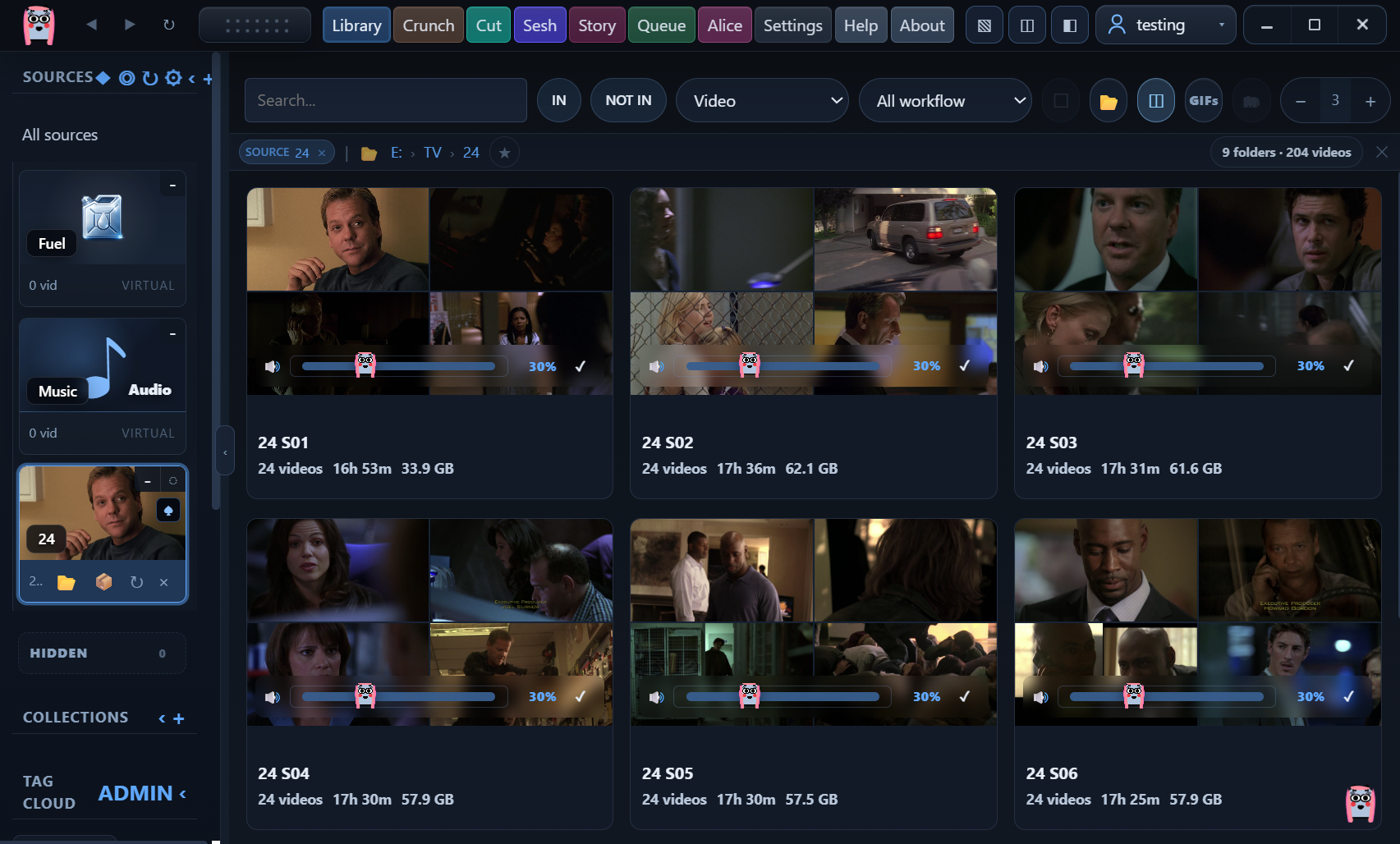Remove the 24 source with its x icon
Screen dimensions: 1400x844
163,582
